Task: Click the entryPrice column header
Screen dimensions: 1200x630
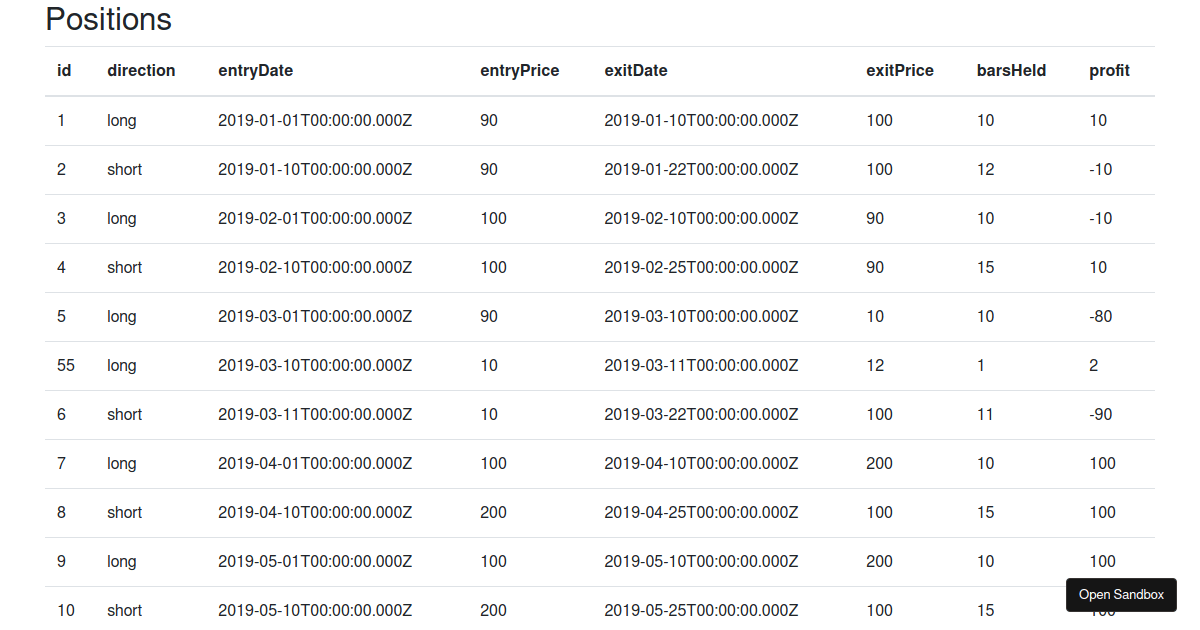Action: point(520,71)
